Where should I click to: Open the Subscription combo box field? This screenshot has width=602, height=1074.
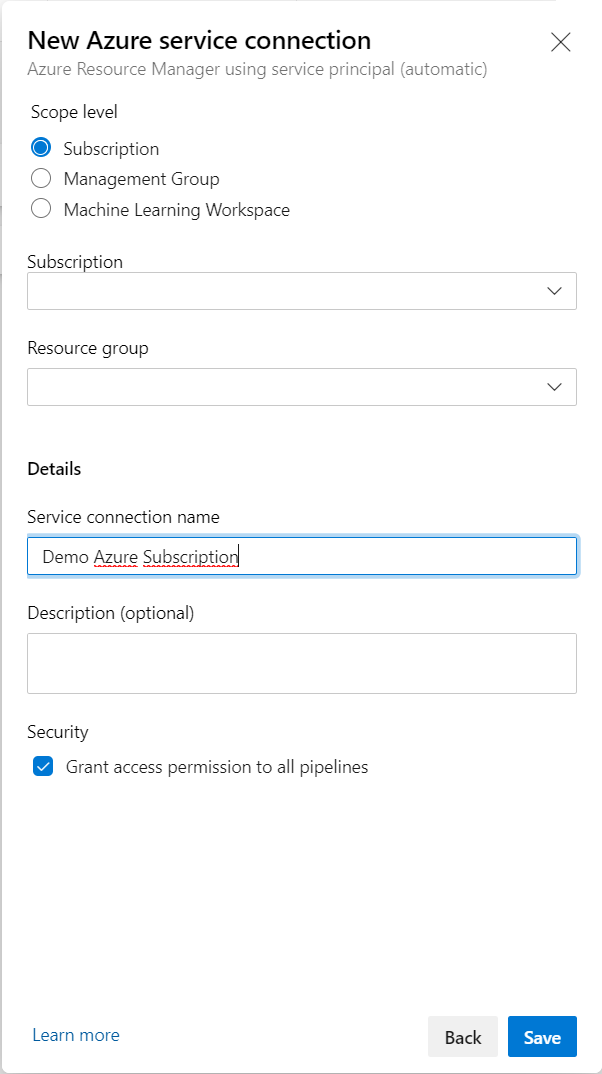302,291
